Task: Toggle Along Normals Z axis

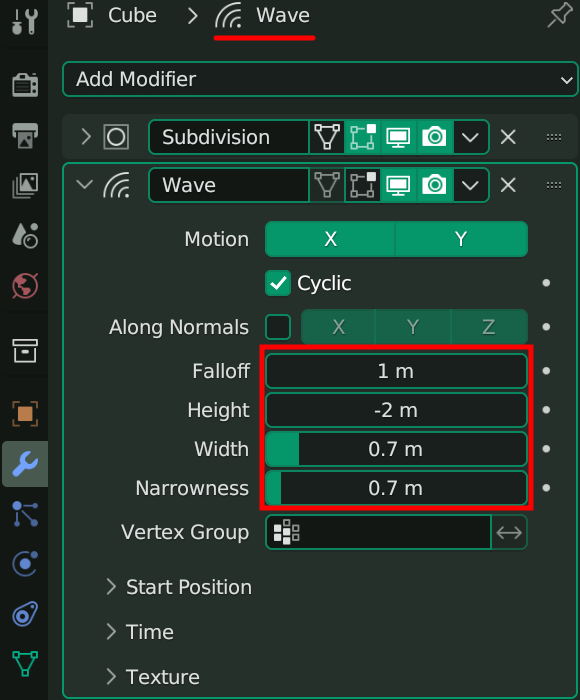Action: [x=489, y=327]
